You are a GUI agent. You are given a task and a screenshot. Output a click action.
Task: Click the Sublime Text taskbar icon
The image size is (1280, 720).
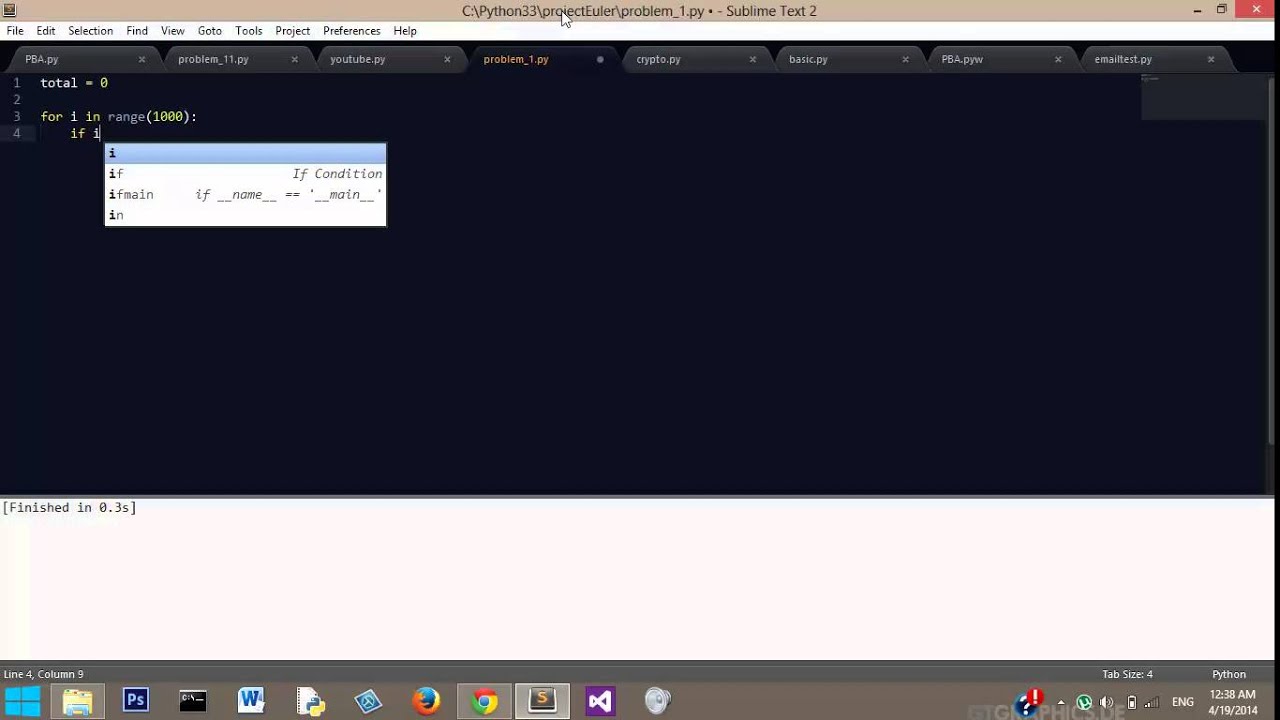542,702
